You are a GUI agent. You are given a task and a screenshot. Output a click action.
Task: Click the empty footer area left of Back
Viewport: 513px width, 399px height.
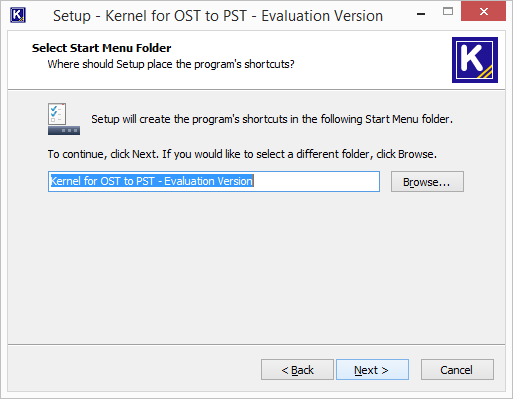[x=133, y=370]
